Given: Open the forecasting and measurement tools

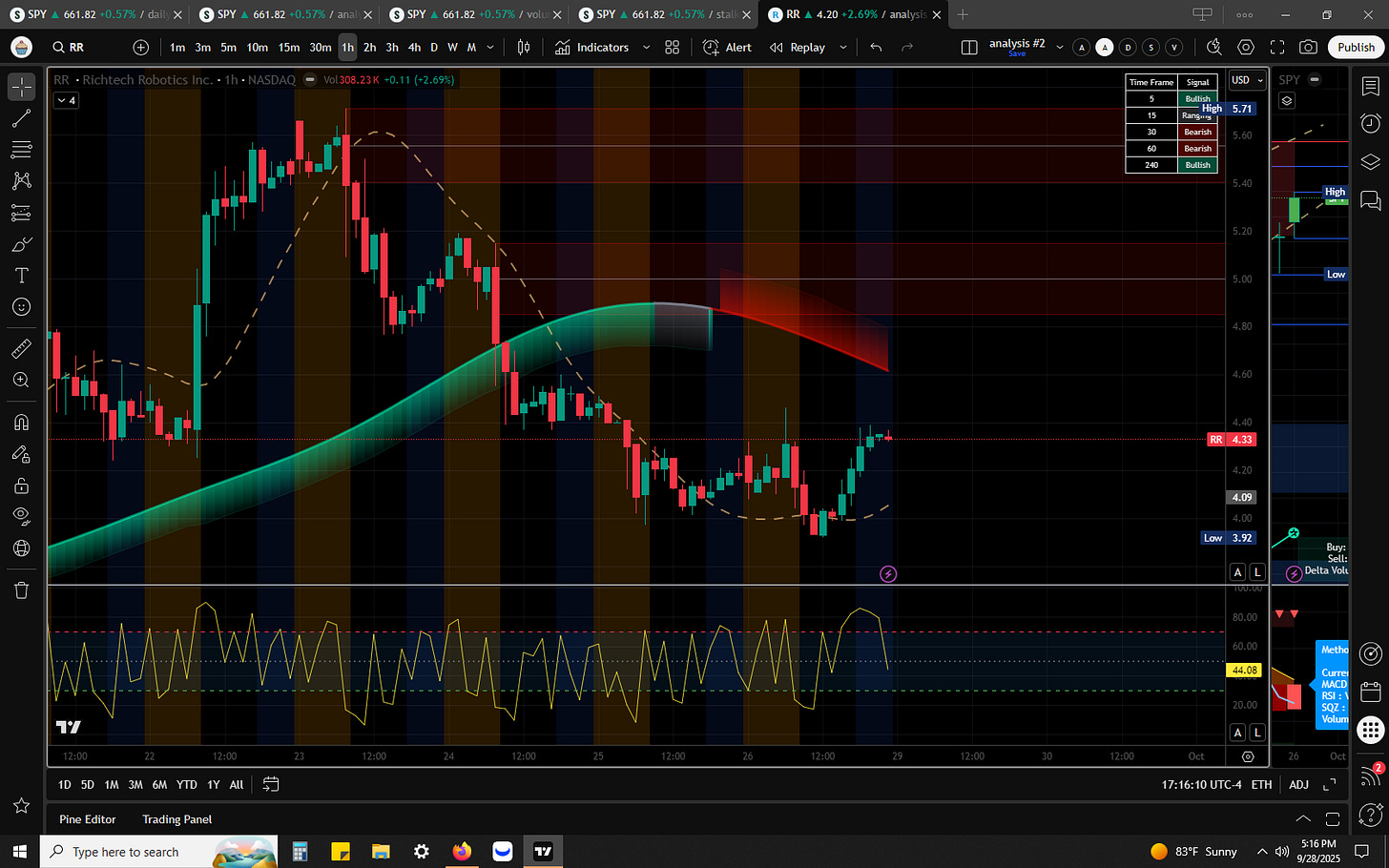Looking at the screenshot, I should (x=21, y=213).
